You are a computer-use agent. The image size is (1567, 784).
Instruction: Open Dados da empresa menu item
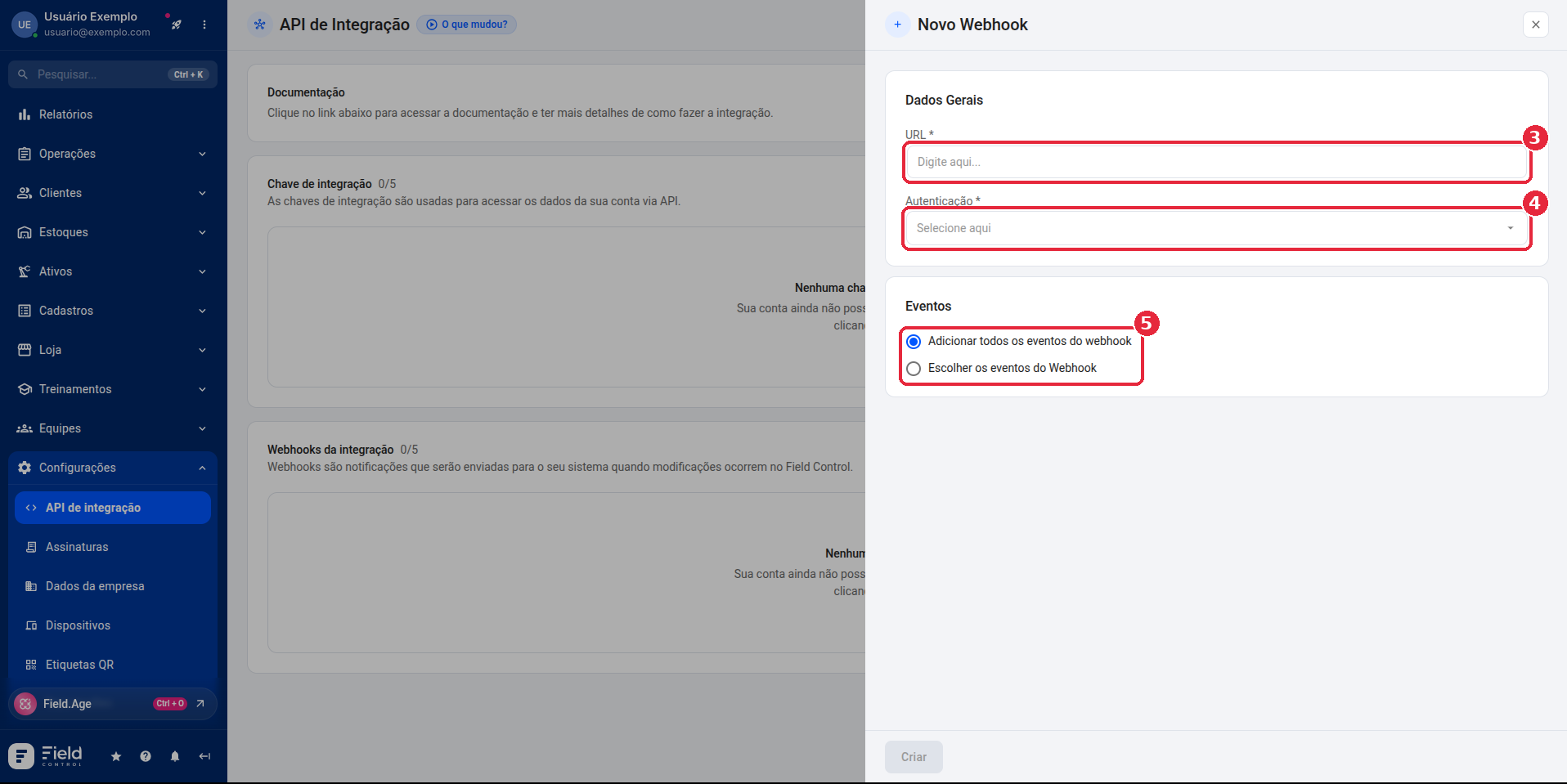(113, 586)
